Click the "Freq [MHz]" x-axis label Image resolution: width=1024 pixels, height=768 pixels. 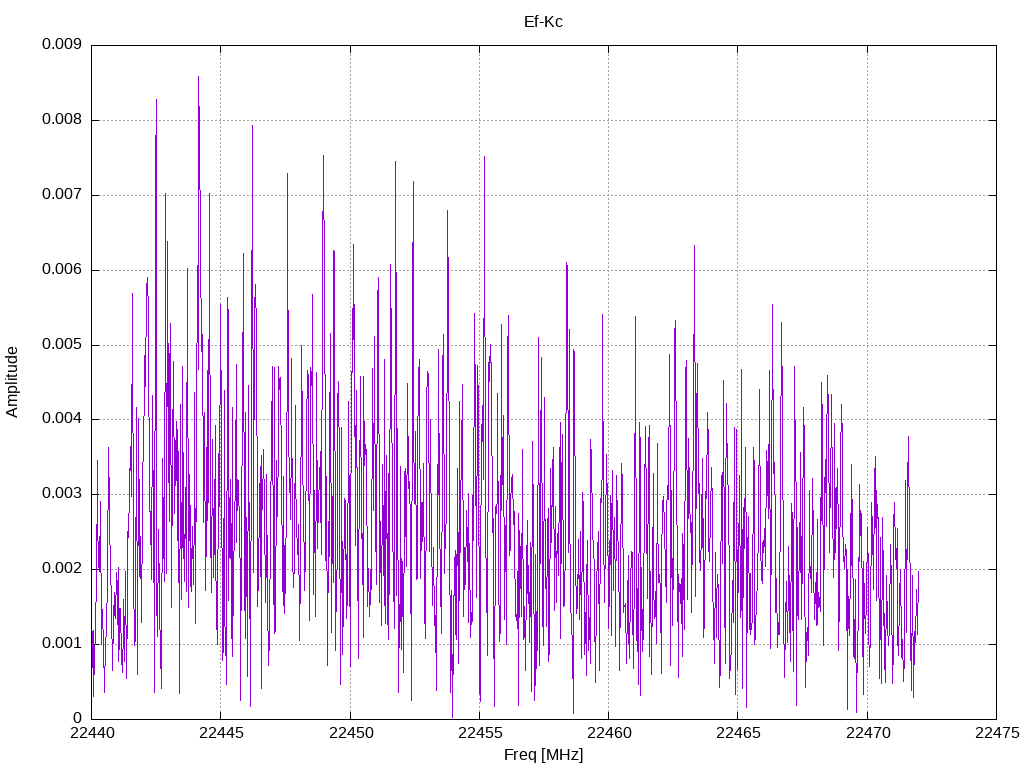pos(543,755)
